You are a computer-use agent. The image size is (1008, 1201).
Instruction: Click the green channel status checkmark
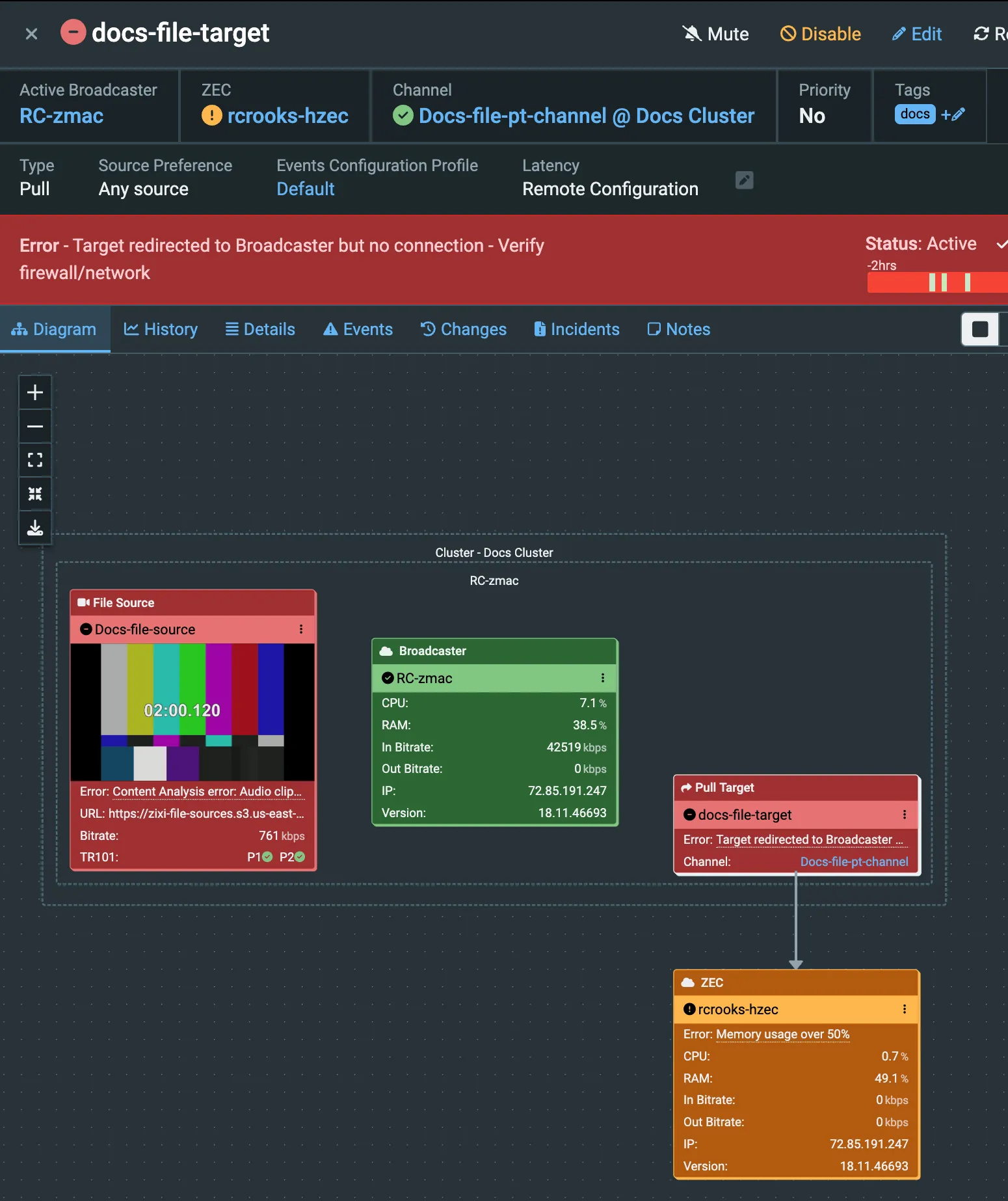tap(403, 116)
